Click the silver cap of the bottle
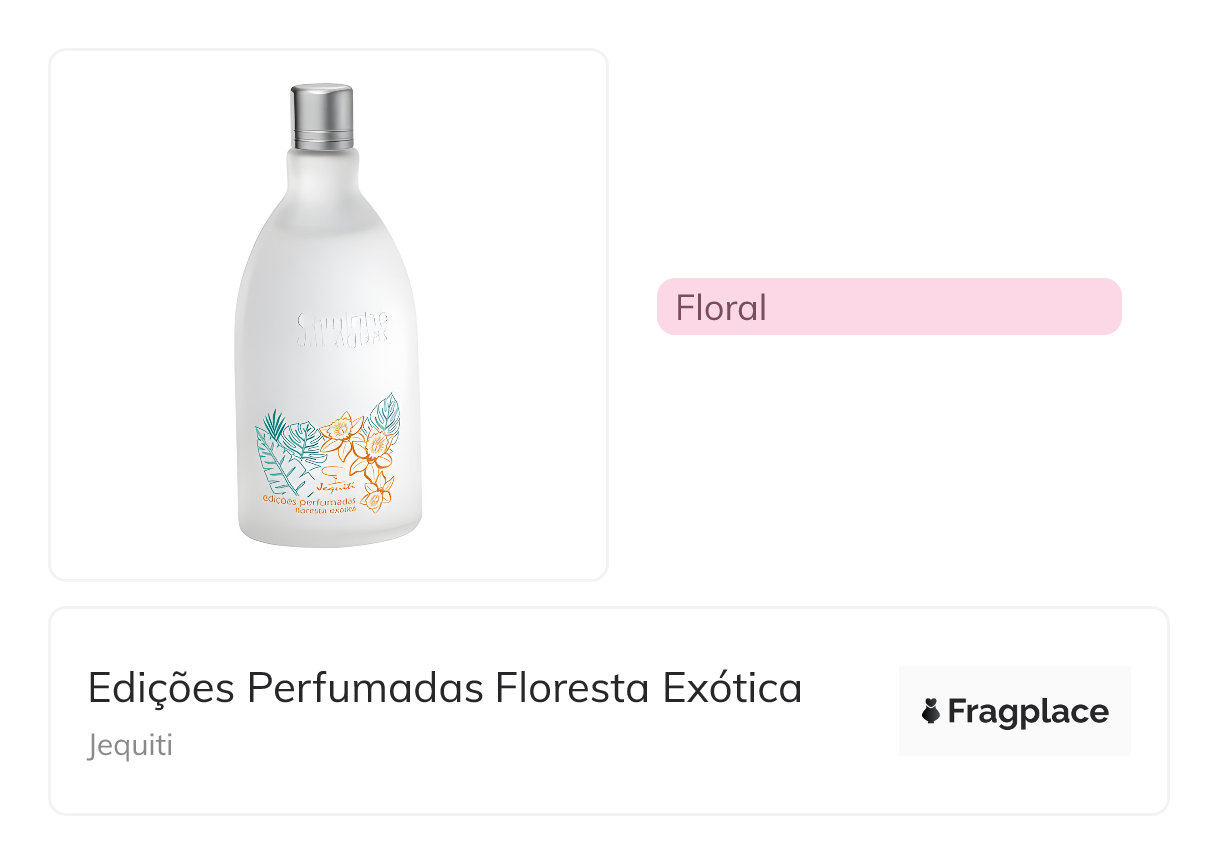Screen dimensions: 1218x864 [322, 117]
